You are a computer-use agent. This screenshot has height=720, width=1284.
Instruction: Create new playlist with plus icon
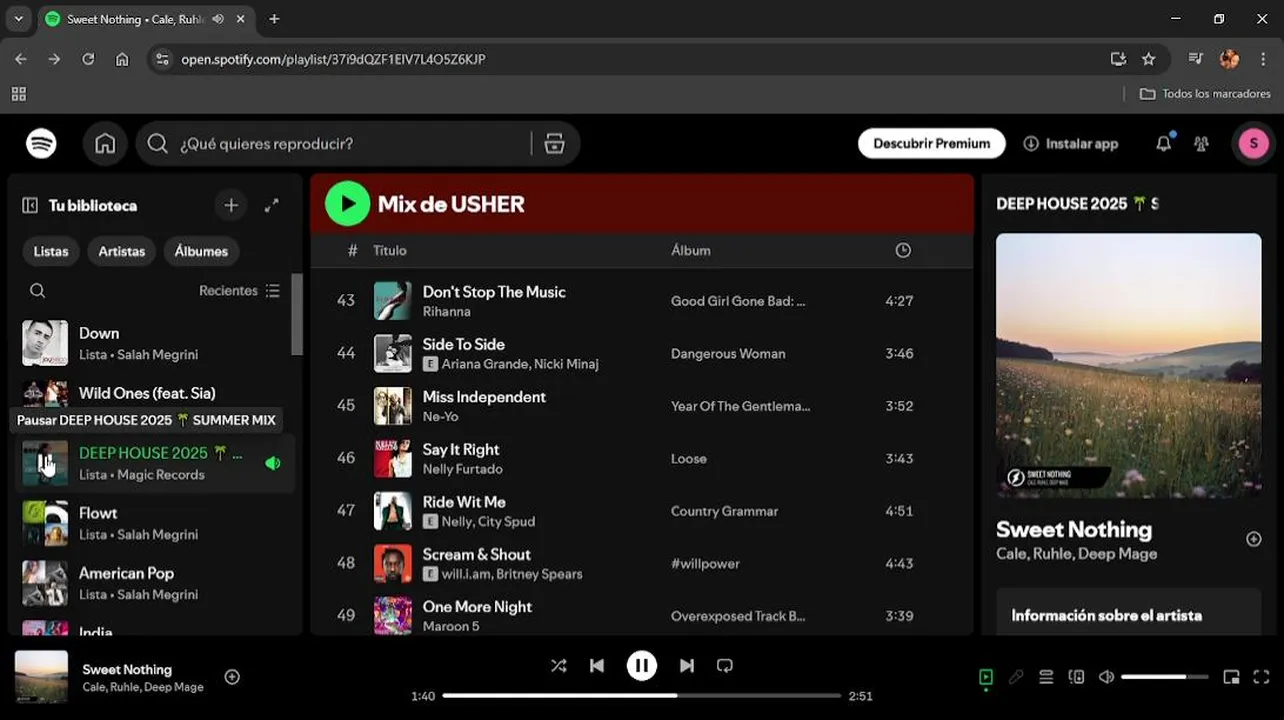pyautogui.click(x=231, y=205)
